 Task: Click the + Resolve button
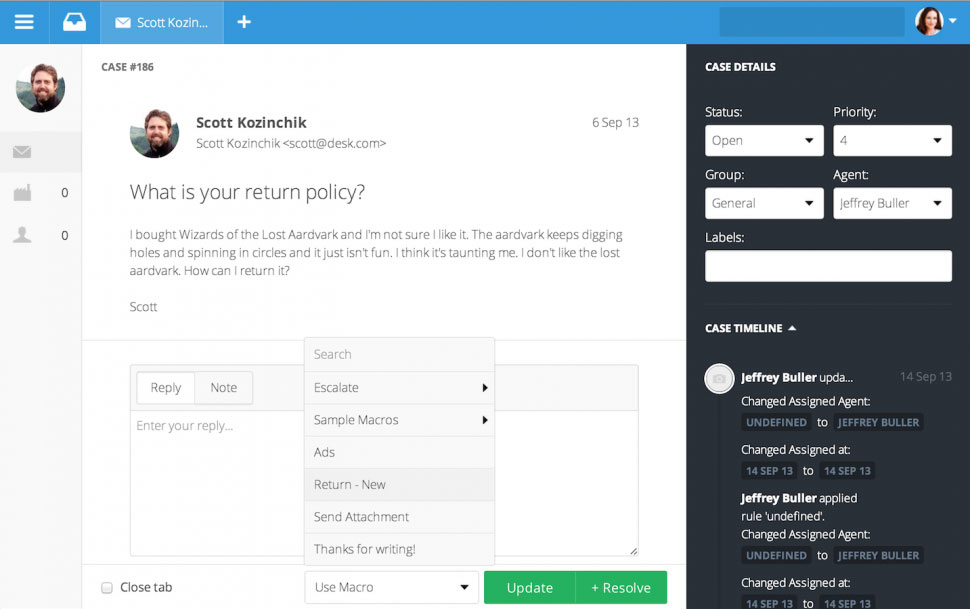click(621, 587)
